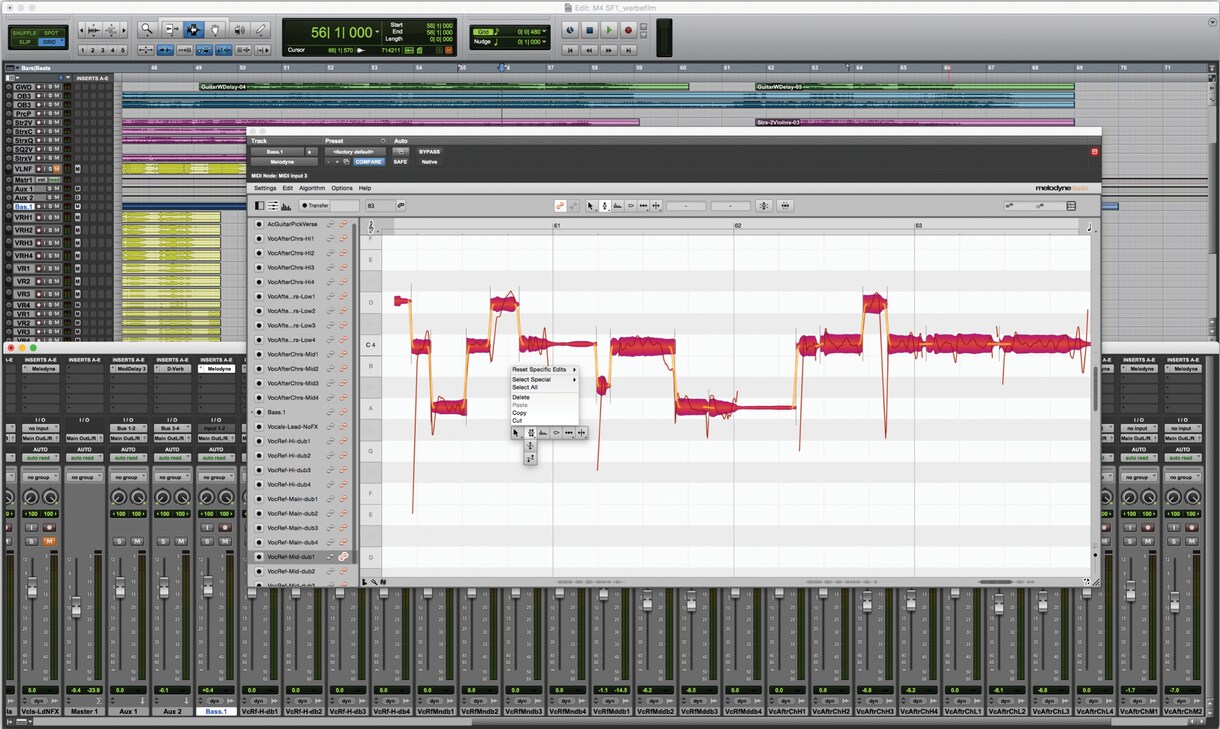1220x729 pixels.
Task: Open the Melodyne Algorithm menu
Action: click(312, 188)
